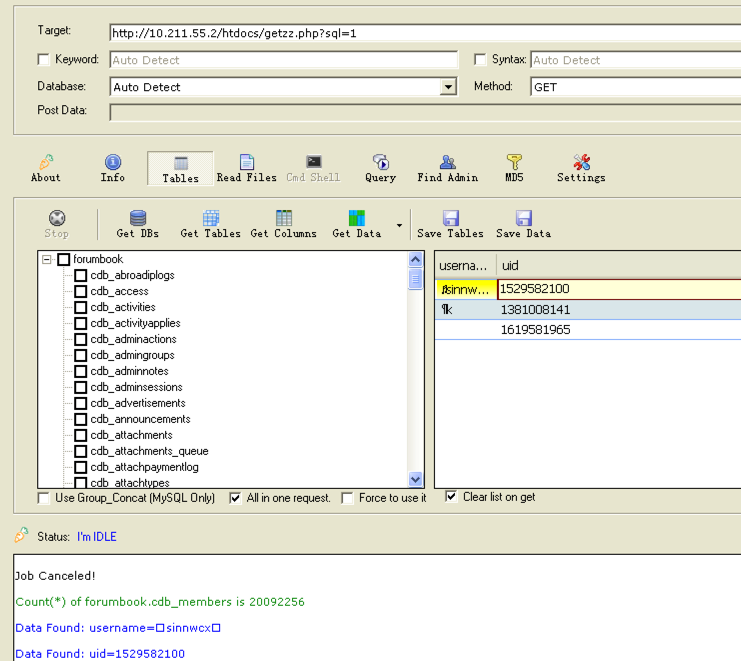Uncheck All in one request
Image resolution: width=741 pixels, height=661 pixels.
[235, 498]
